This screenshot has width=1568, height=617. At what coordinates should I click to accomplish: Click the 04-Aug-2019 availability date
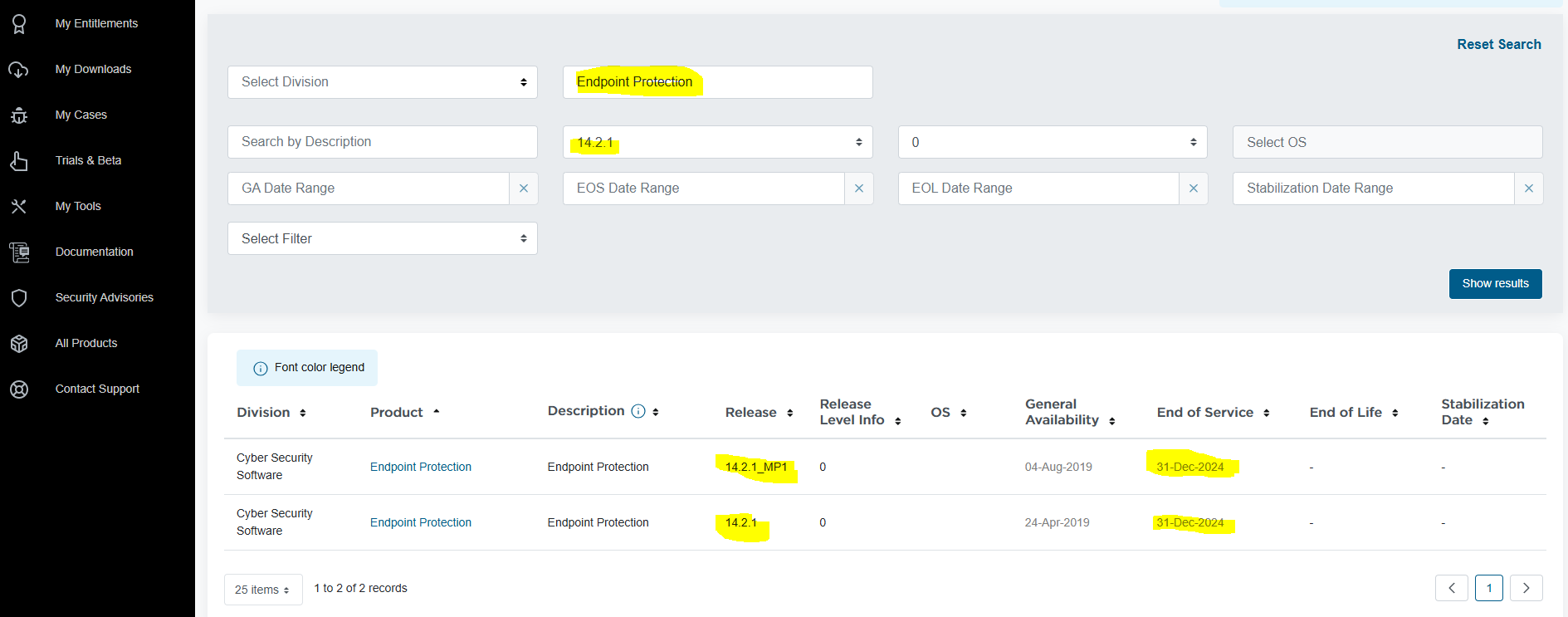click(1058, 467)
